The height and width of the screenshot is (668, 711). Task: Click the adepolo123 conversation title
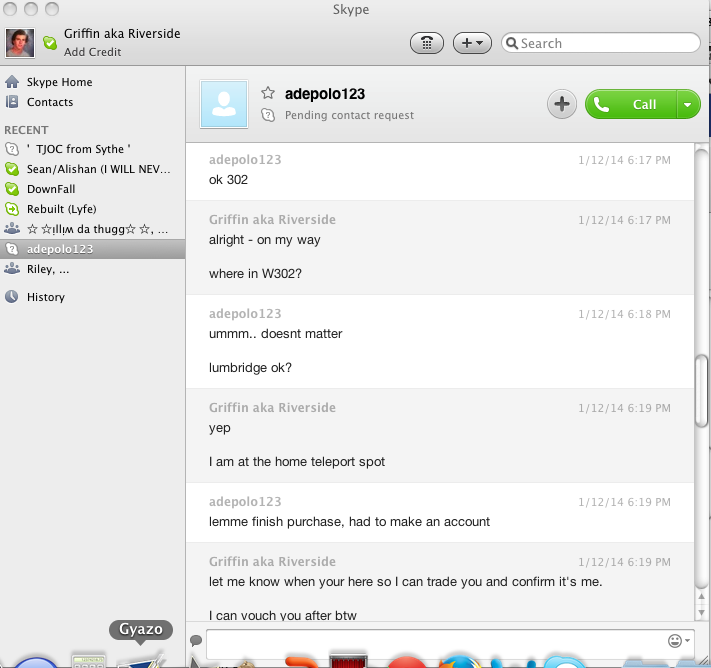click(325, 94)
